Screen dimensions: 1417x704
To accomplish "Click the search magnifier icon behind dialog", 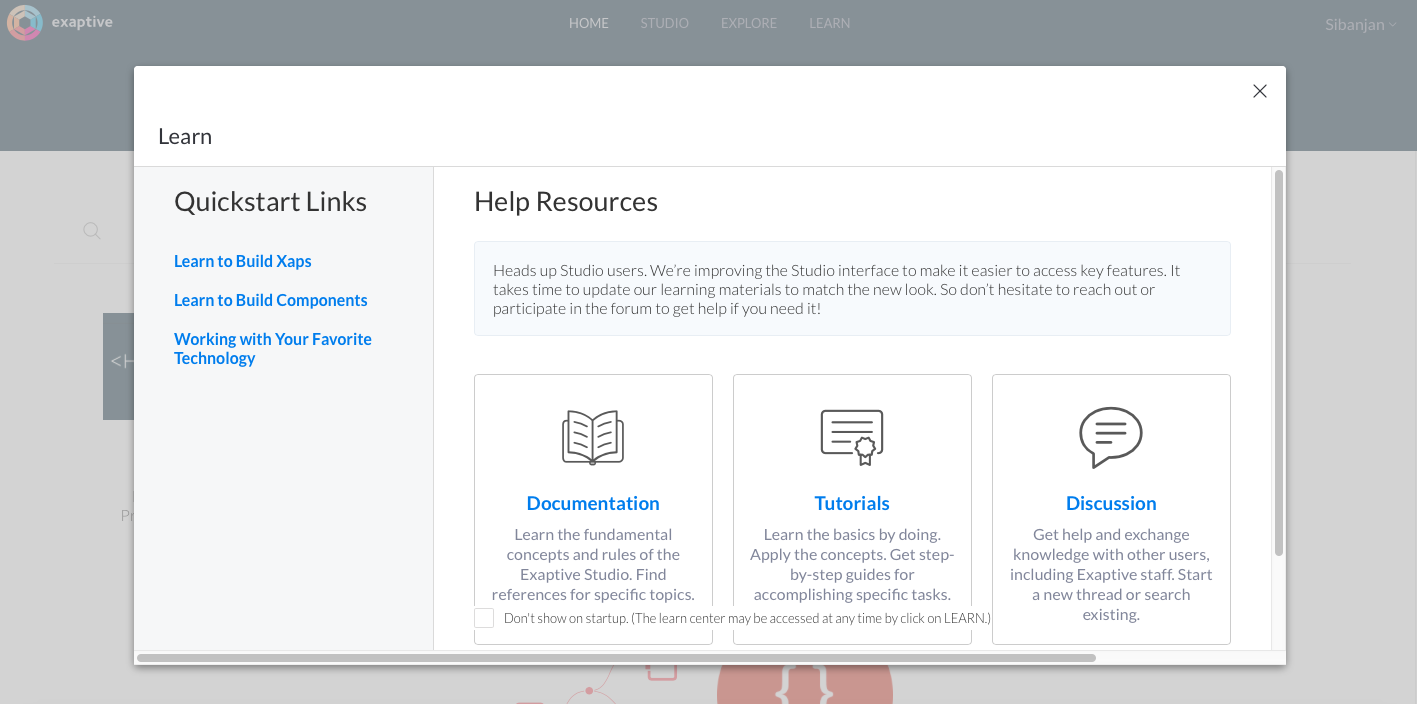I will [92, 231].
